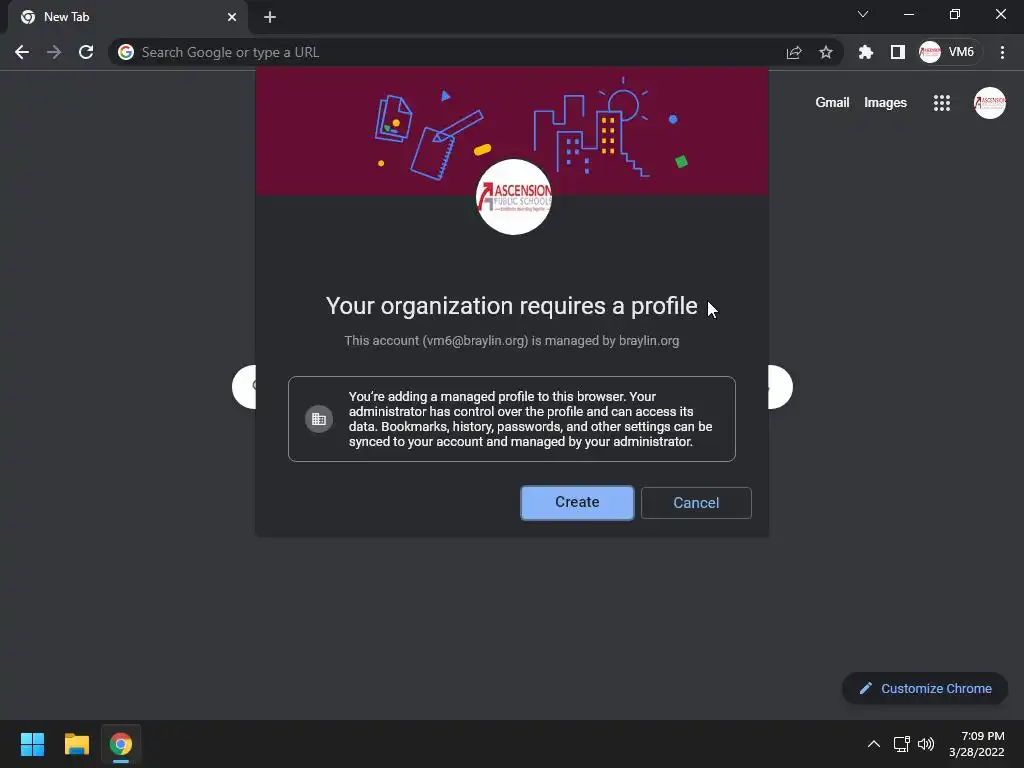This screenshot has width=1024, height=768.
Task: Show hidden system tray icons
Action: 874,744
